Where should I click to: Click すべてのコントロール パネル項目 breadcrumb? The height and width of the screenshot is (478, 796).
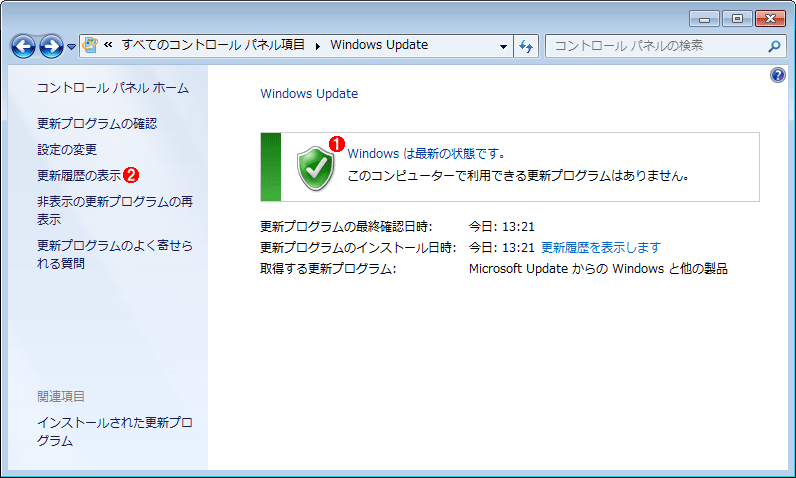coord(213,45)
